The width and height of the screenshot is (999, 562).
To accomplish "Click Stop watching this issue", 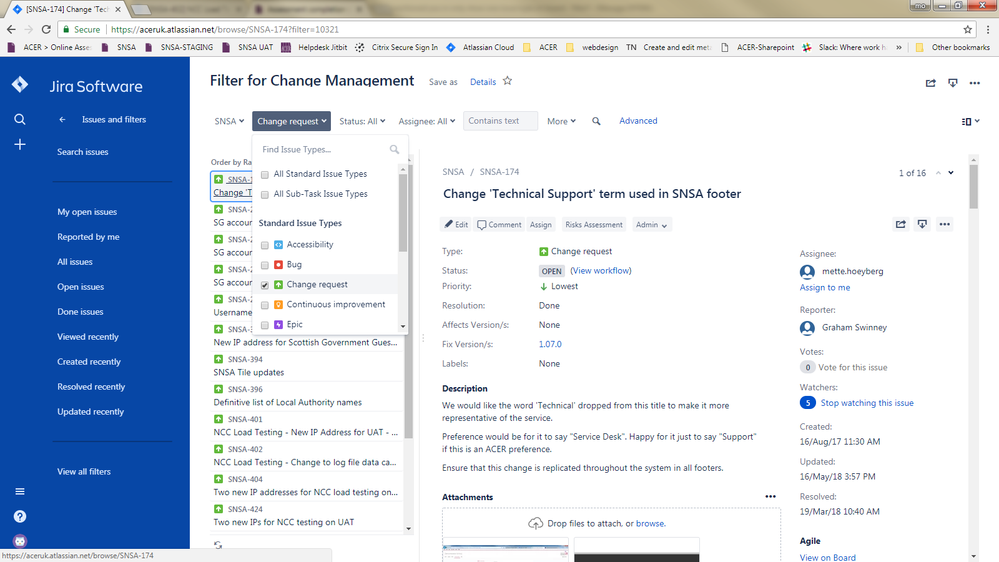I will (x=866, y=403).
